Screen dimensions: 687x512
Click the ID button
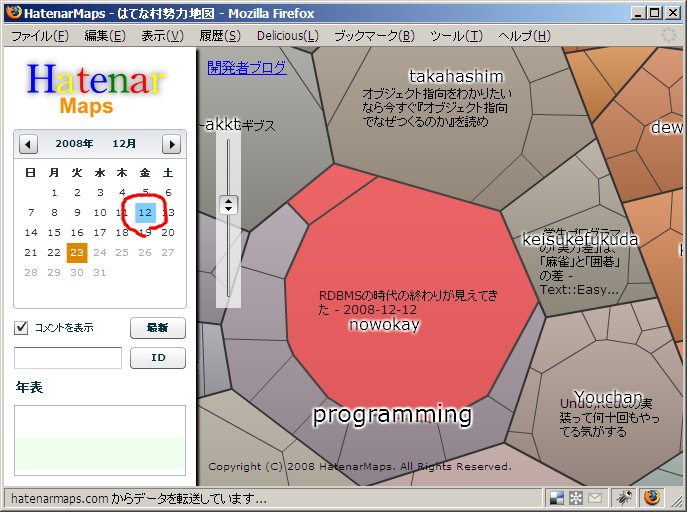click(x=158, y=358)
